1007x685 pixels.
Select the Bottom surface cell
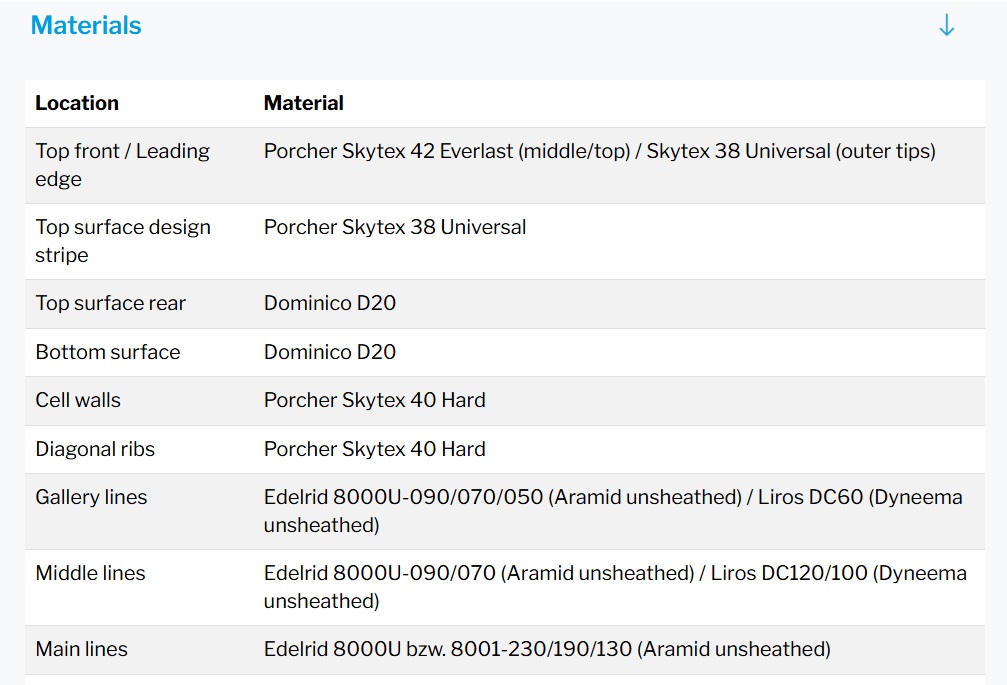(x=107, y=352)
